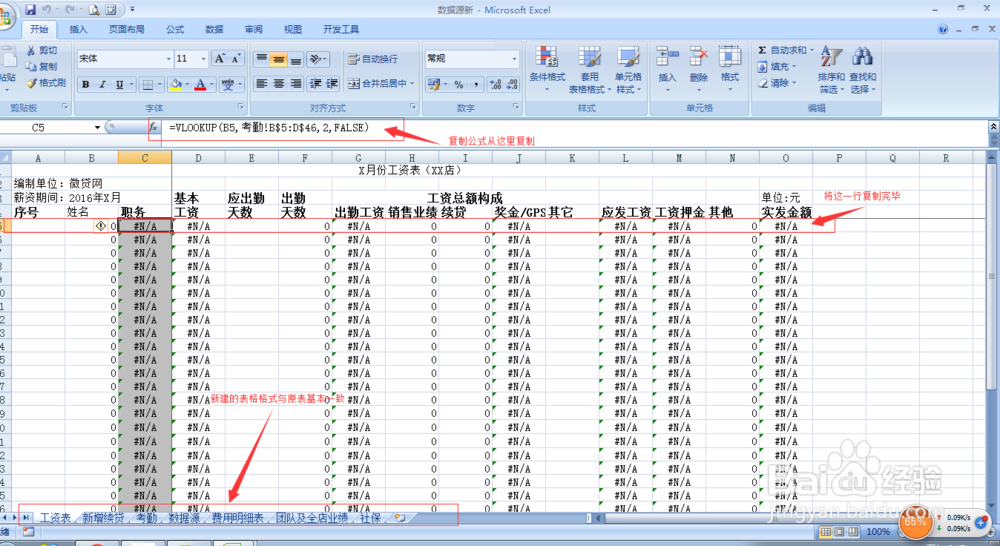Align text to the bottom

point(295,59)
